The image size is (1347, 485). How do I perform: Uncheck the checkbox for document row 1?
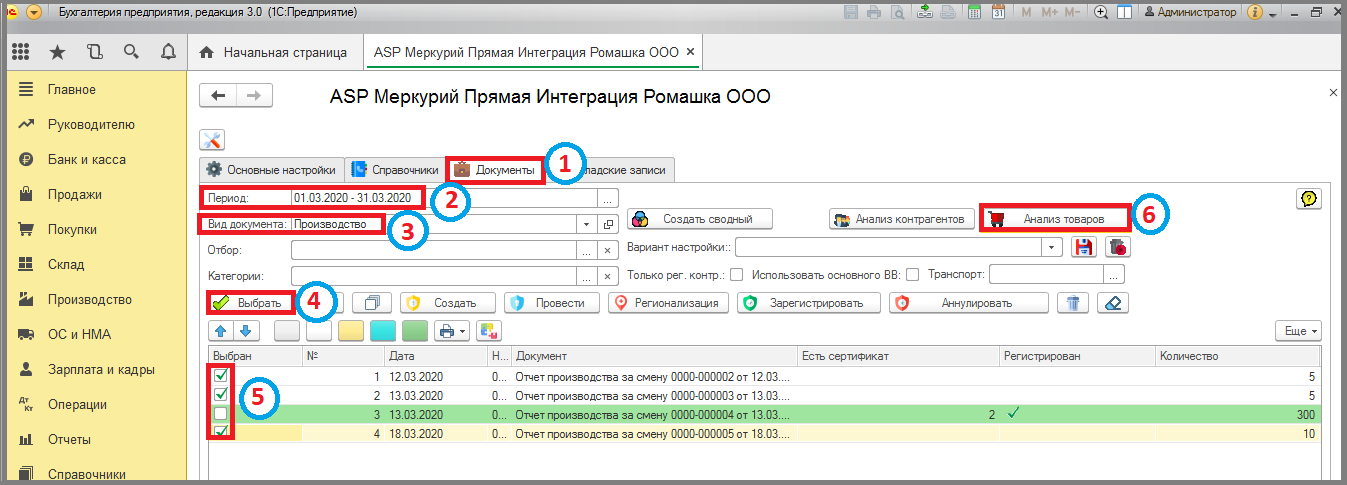(x=220, y=376)
